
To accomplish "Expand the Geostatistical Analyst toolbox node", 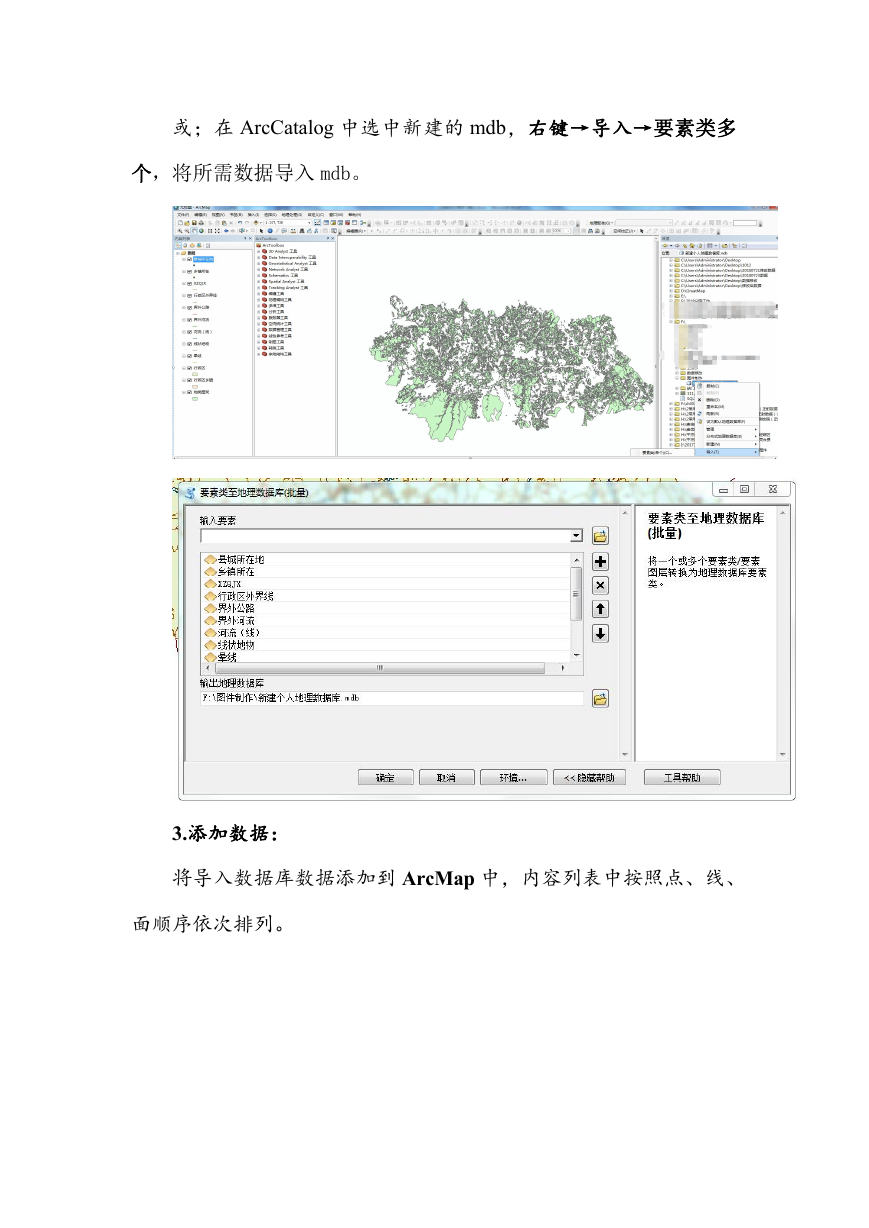I will 258,263.
